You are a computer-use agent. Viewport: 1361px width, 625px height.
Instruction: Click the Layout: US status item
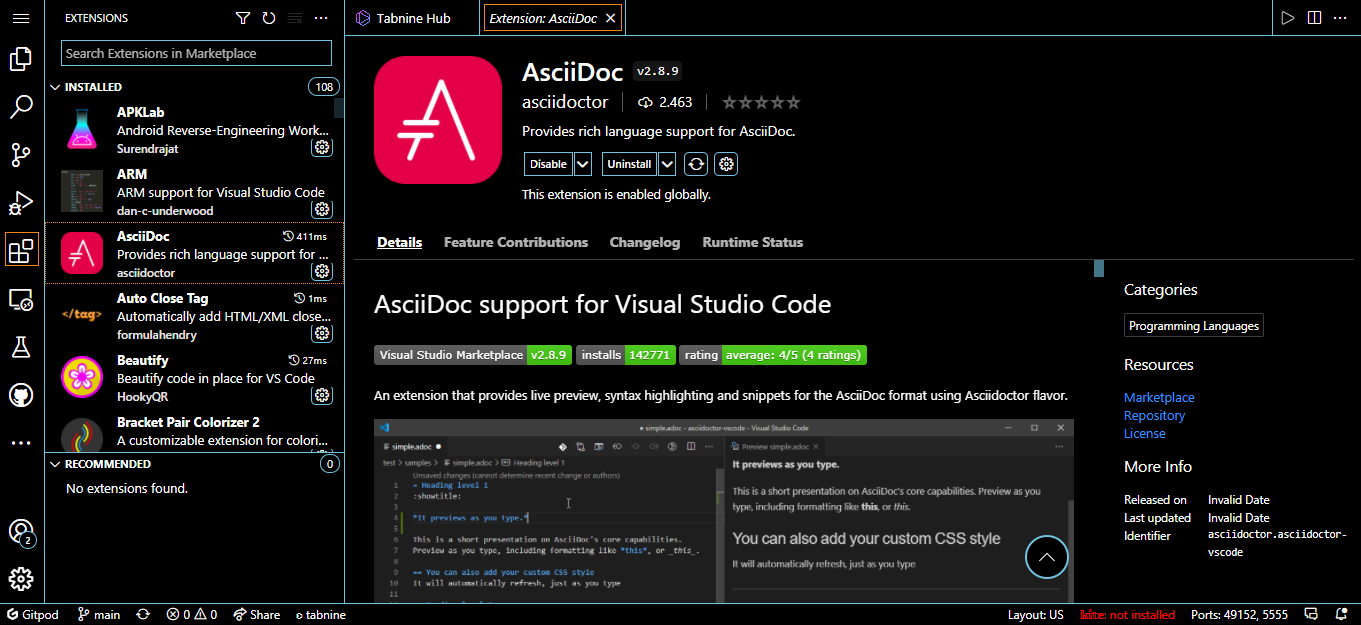pos(1036,615)
